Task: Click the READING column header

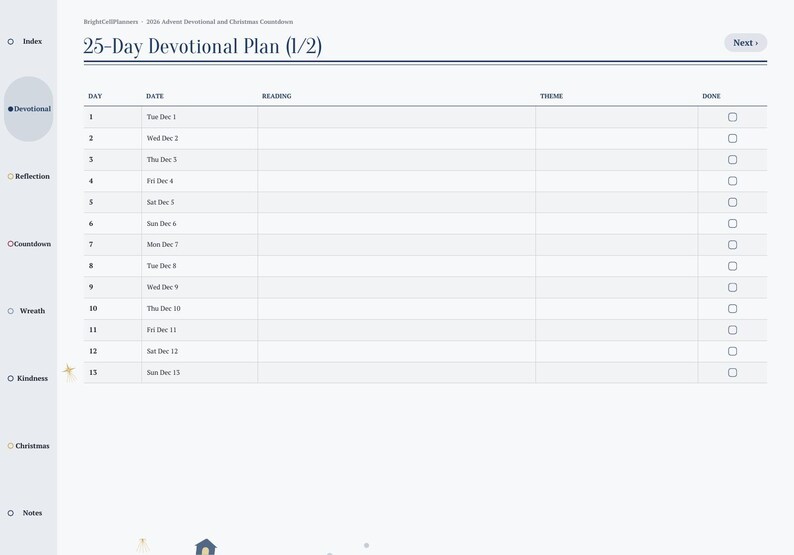Action: (276, 96)
